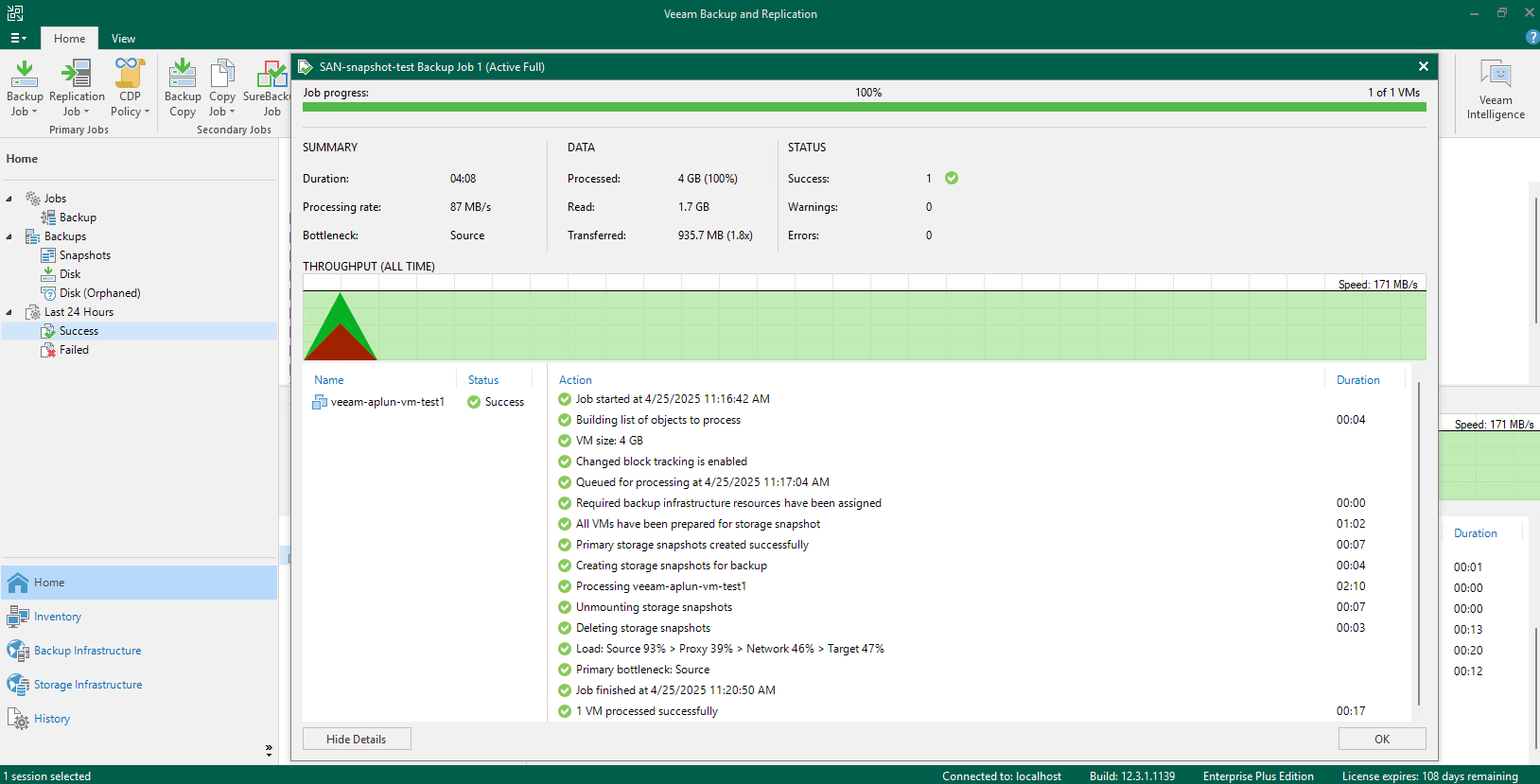Image resolution: width=1540 pixels, height=784 pixels.
Task: Select Disk (Orphaned) in the tree
Action: [x=99, y=293]
